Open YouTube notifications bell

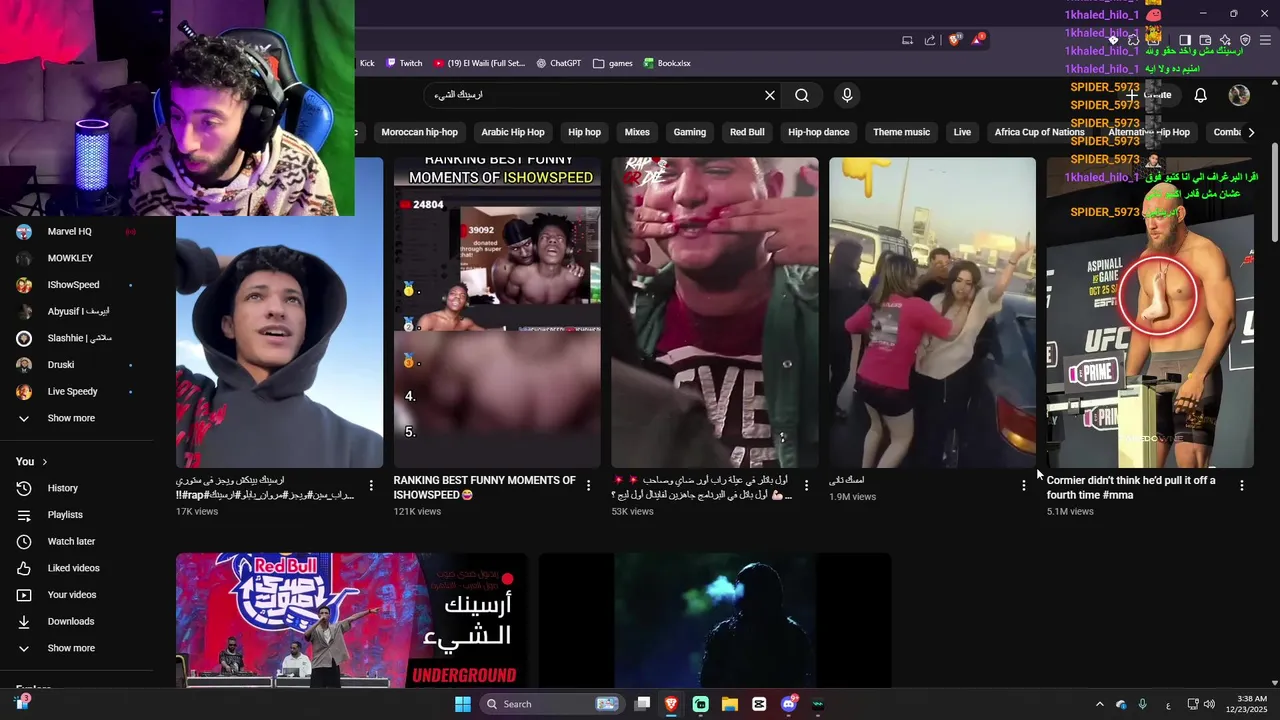click(x=1200, y=95)
